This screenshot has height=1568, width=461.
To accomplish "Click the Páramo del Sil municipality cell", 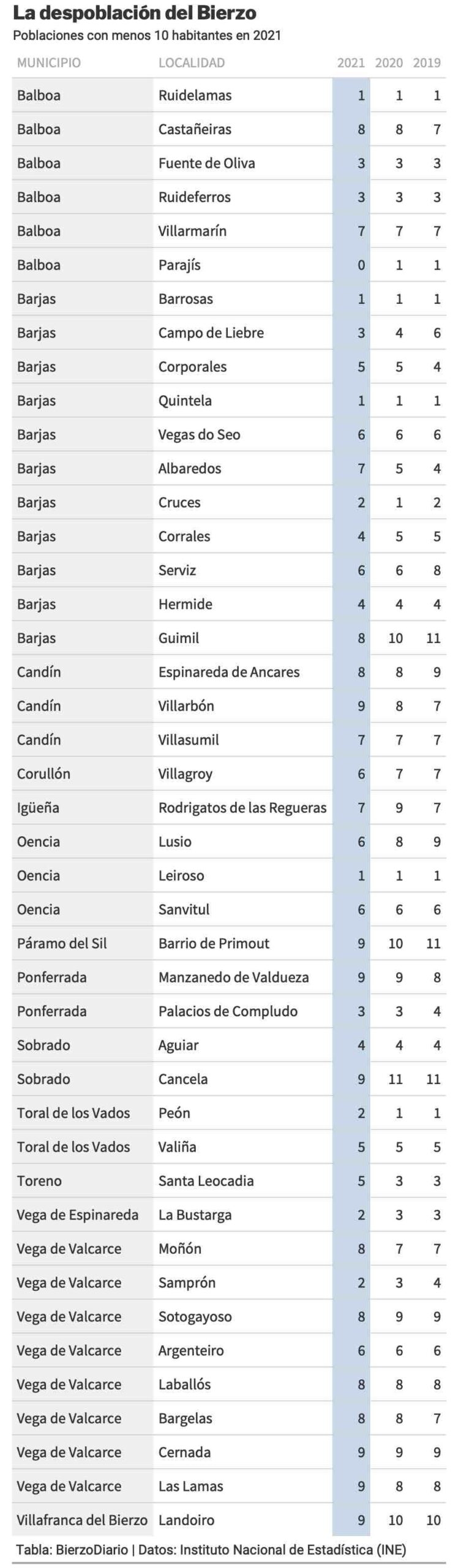I will point(83,943).
